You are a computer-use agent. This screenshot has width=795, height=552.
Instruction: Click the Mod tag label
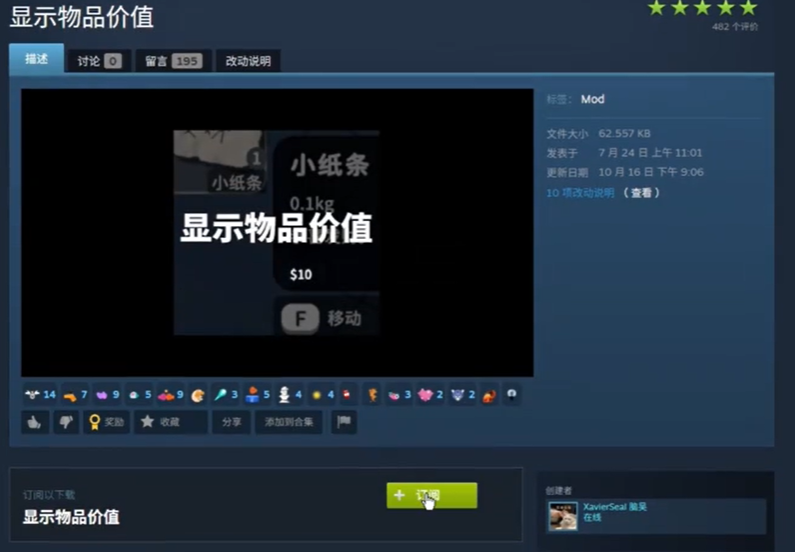(592, 99)
